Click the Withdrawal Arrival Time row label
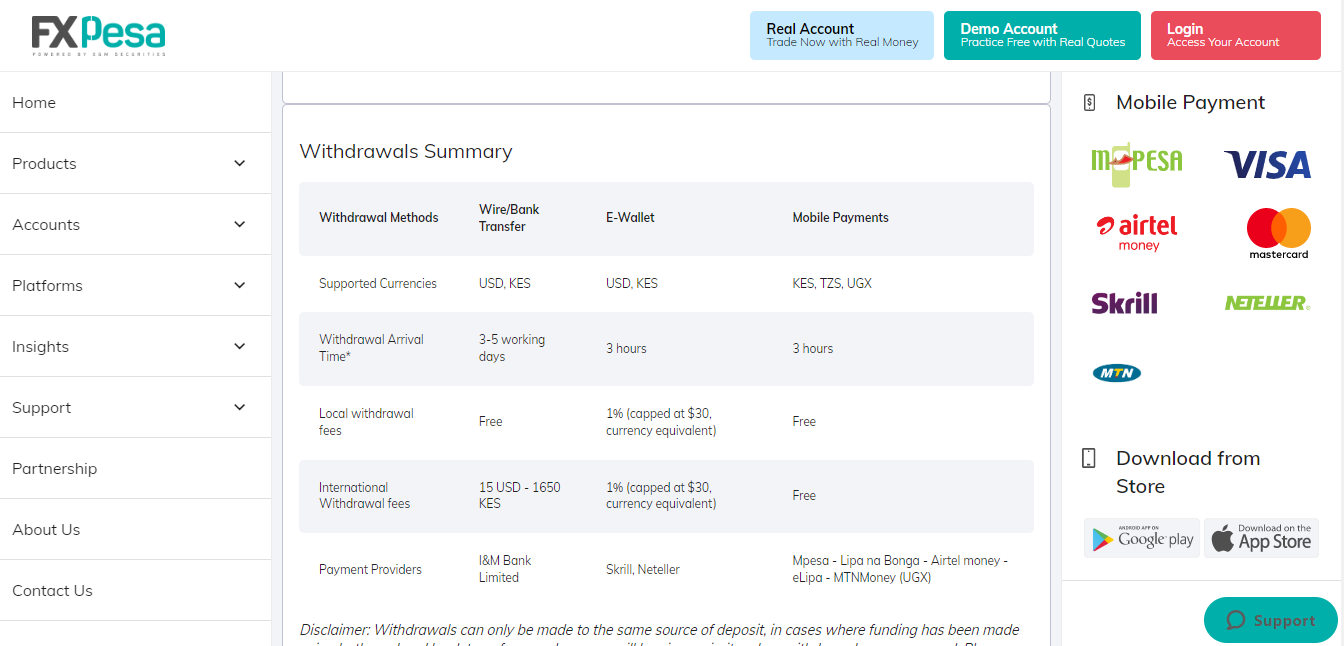The width and height of the screenshot is (1344, 646). [371, 348]
